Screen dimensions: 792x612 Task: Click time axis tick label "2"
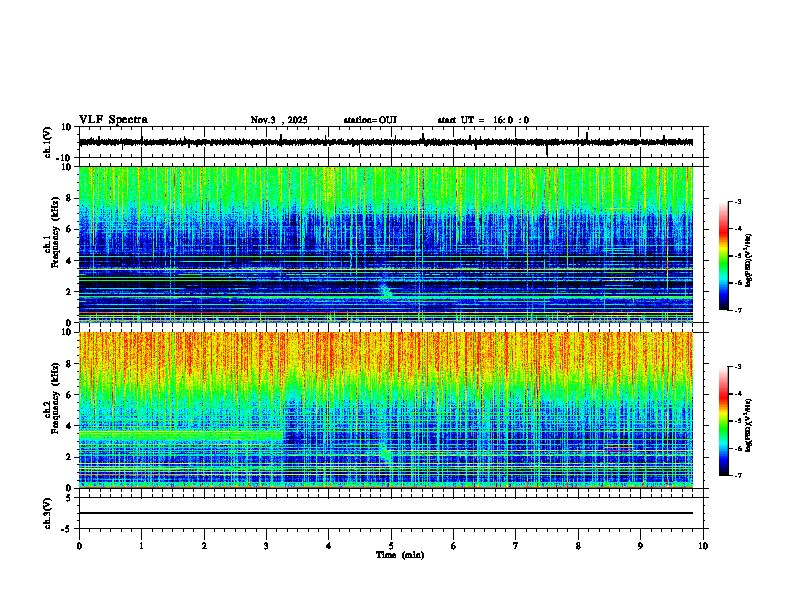tap(204, 546)
